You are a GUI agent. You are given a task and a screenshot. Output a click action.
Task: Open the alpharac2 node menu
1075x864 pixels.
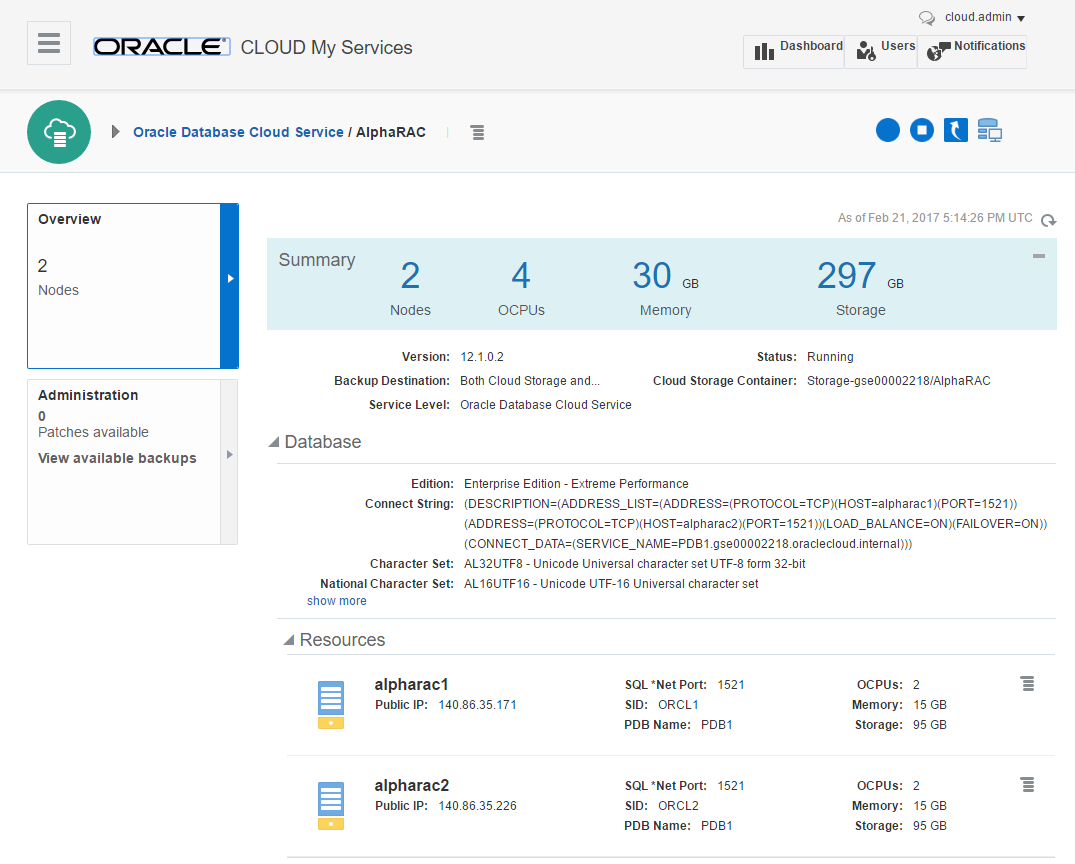pyautogui.click(x=1027, y=784)
